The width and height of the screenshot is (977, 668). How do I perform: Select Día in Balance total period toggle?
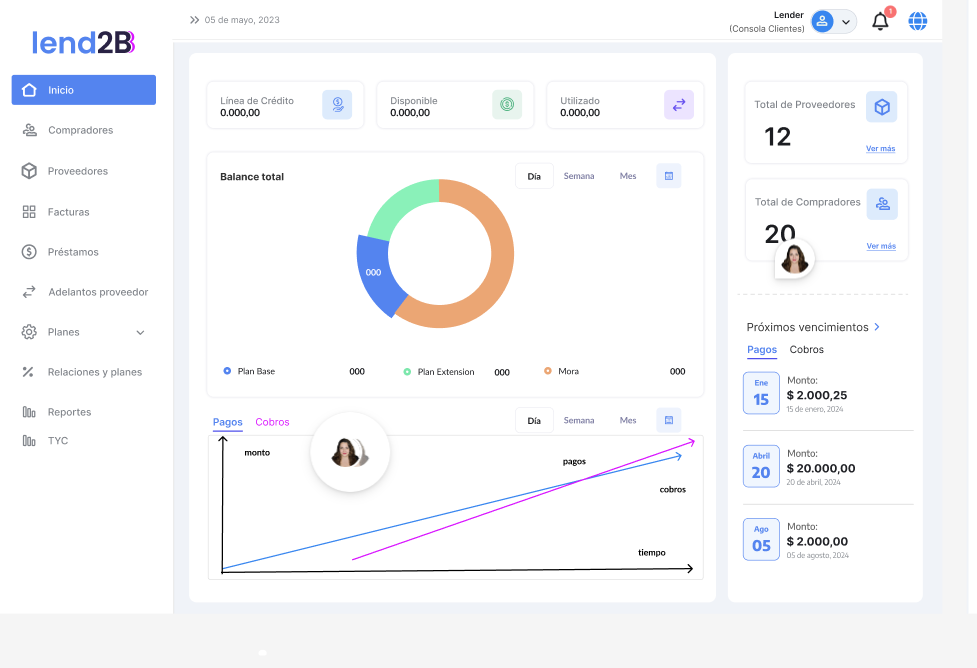pyautogui.click(x=534, y=176)
